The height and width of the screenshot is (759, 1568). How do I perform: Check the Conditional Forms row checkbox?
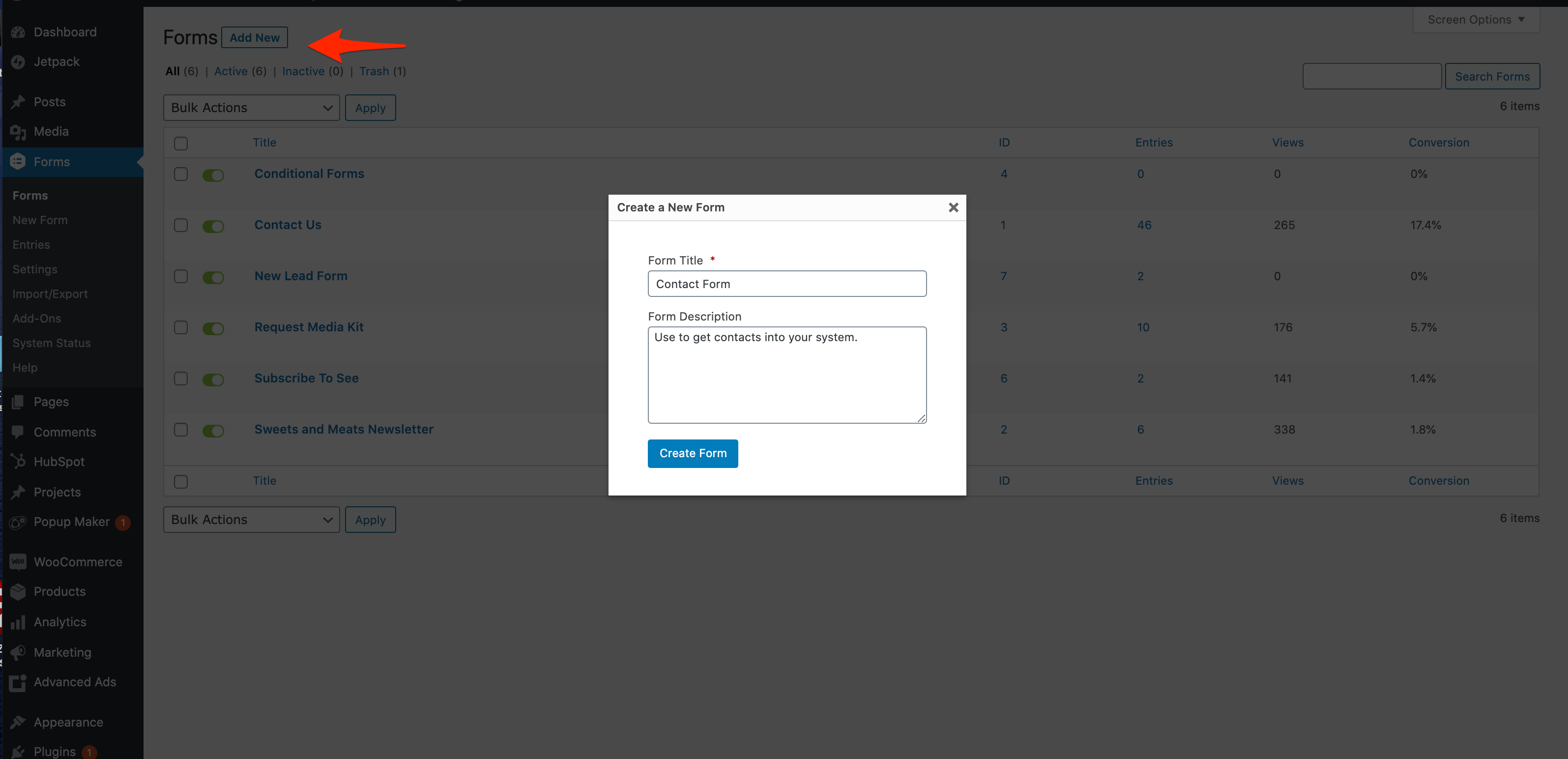pyautogui.click(x=181, y=174)
